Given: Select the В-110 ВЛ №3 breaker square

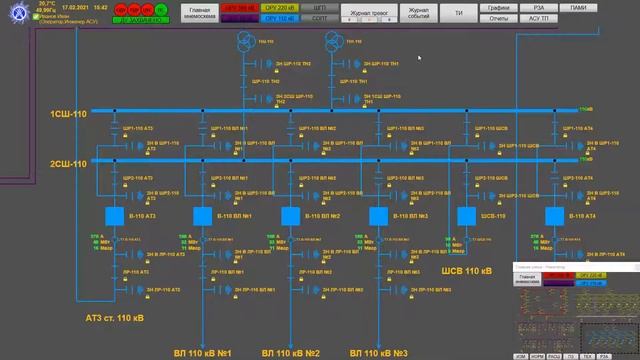Looking at the screenshot, I should click(378, 216).
